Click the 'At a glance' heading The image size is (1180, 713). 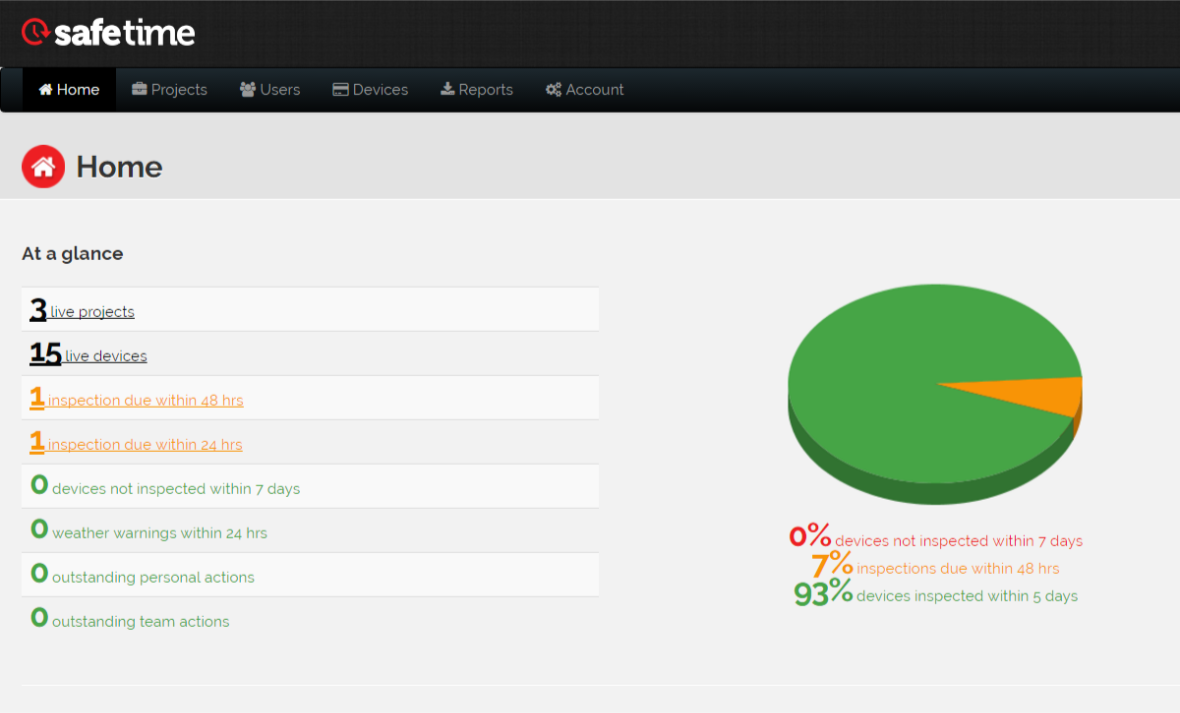(72, 254)
